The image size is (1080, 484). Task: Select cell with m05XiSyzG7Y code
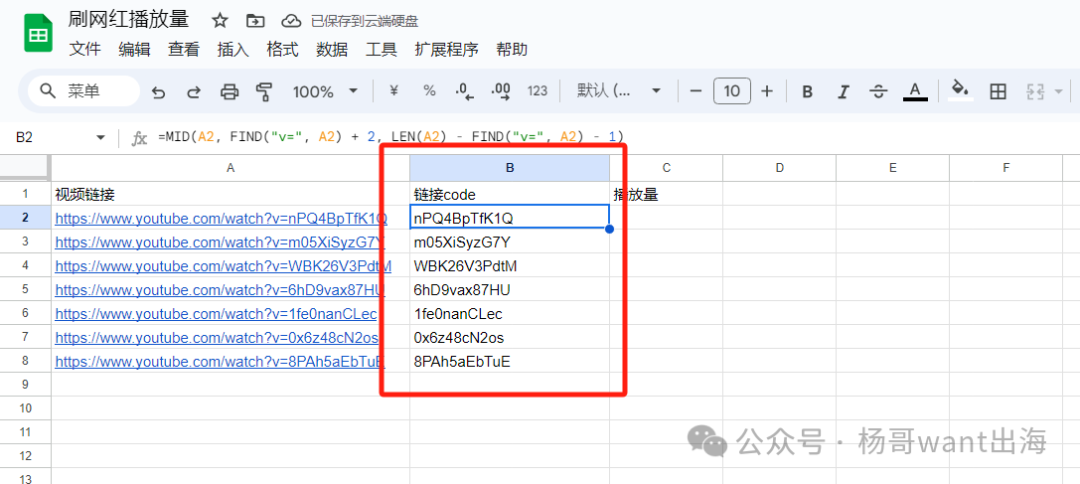pos(510,242)
